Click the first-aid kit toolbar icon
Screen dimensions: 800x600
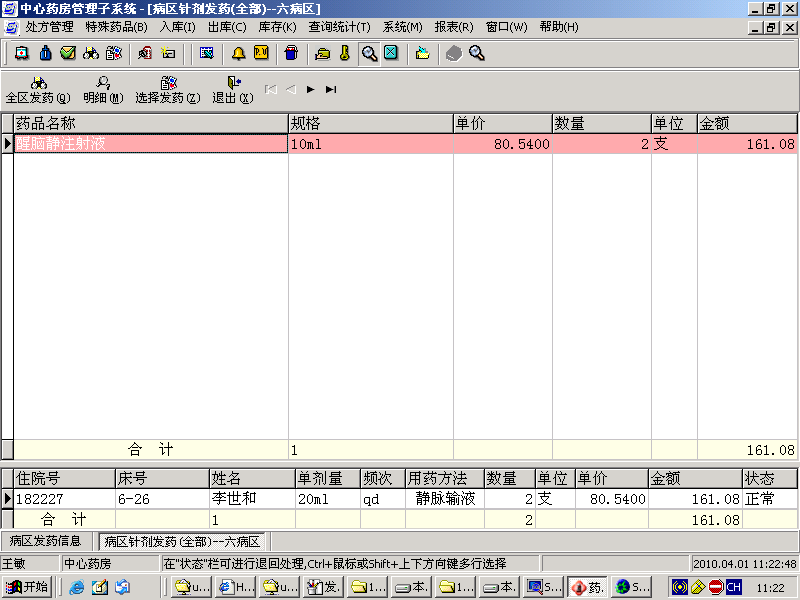point(21,53)
